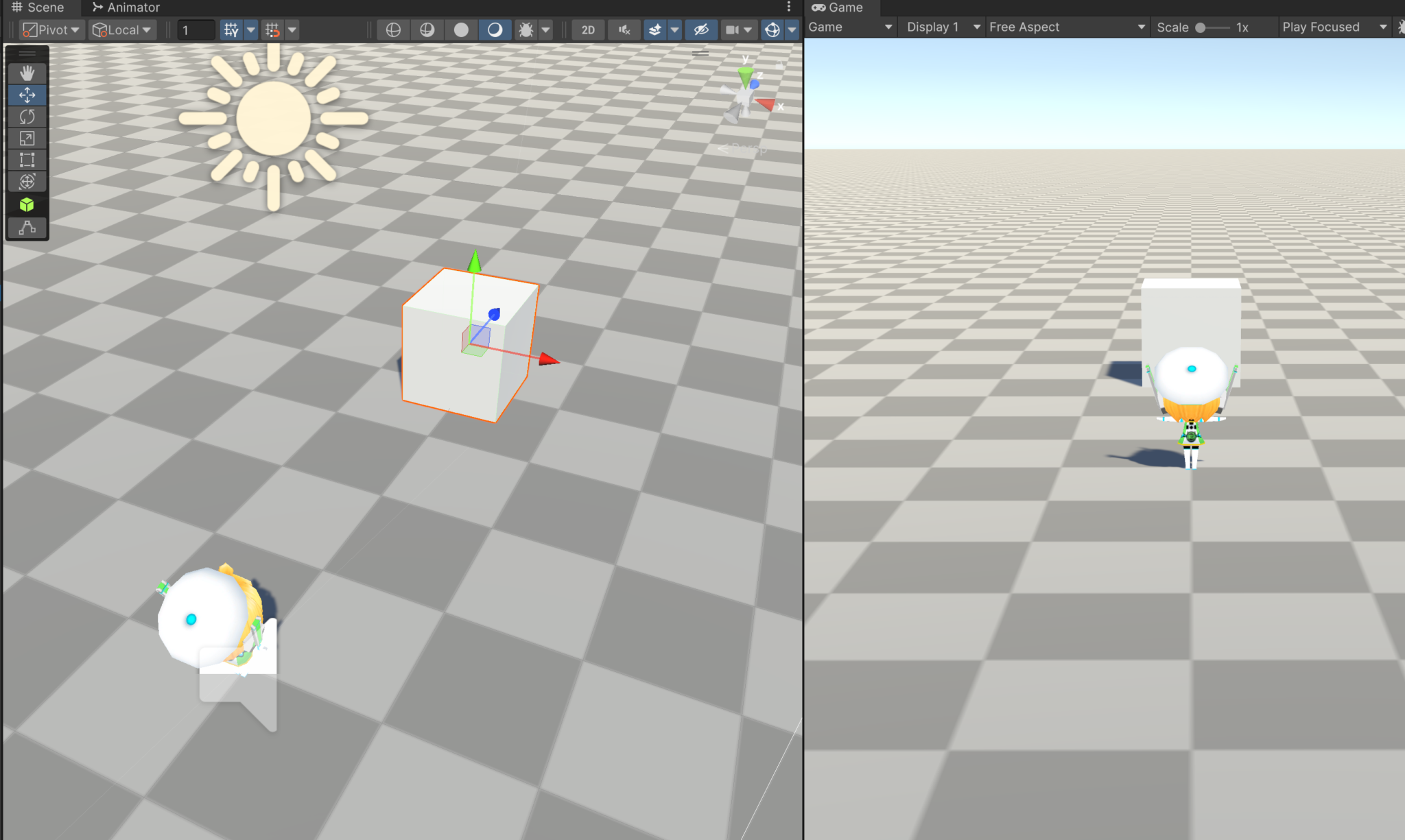Click the grid snap size input field
Image resolution: width=1405 pixels, height=840 pixels.
pos(196,29)
